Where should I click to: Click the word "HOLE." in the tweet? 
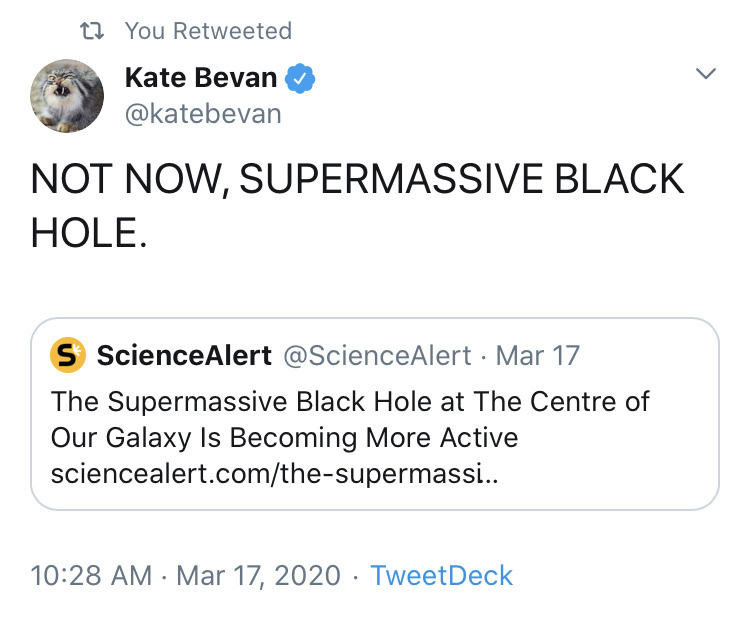pos(89,233)
